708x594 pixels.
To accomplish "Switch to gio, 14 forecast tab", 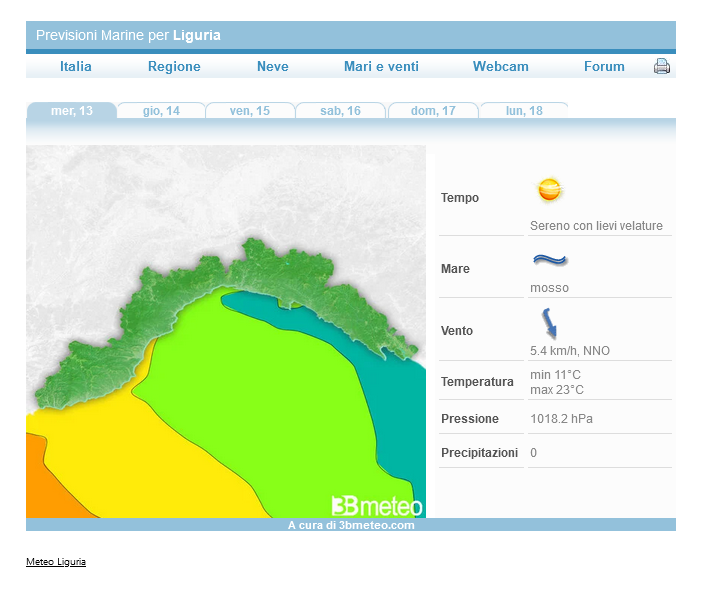I will [x=161, y=111].
